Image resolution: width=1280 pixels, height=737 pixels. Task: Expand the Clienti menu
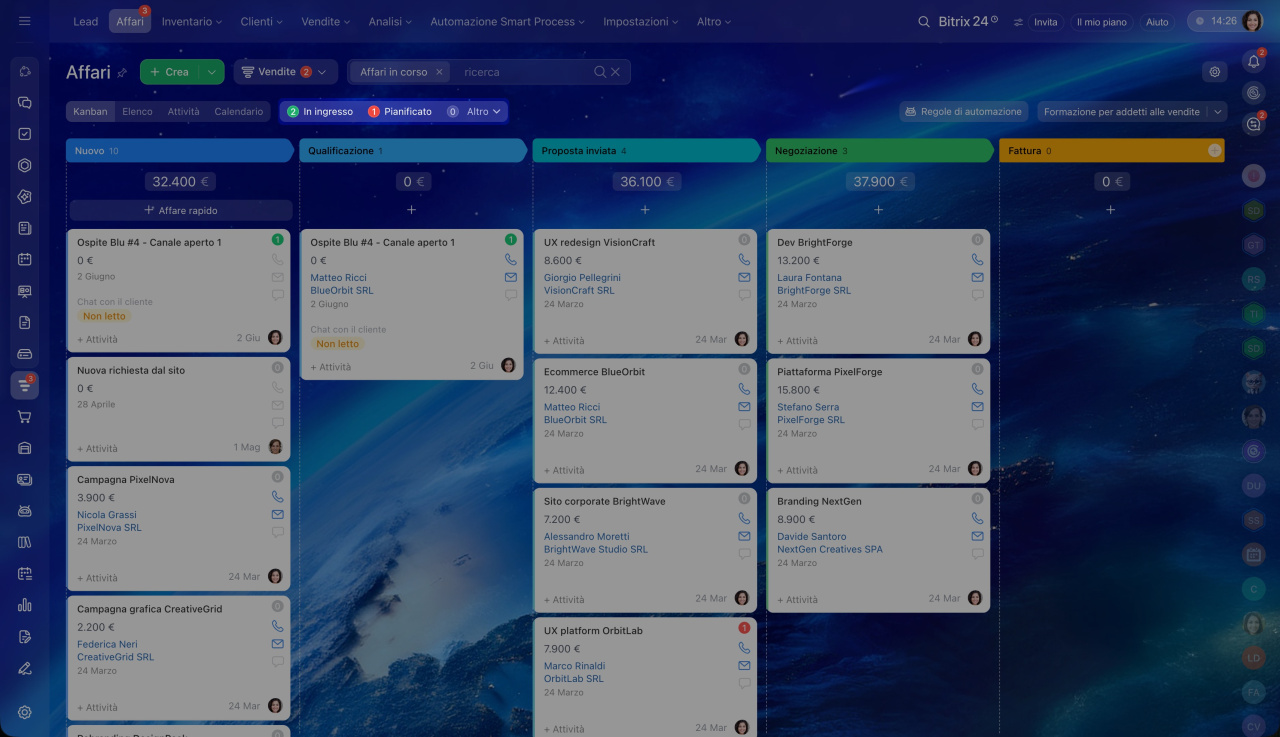pyautogui.click(x=262, y=21)
